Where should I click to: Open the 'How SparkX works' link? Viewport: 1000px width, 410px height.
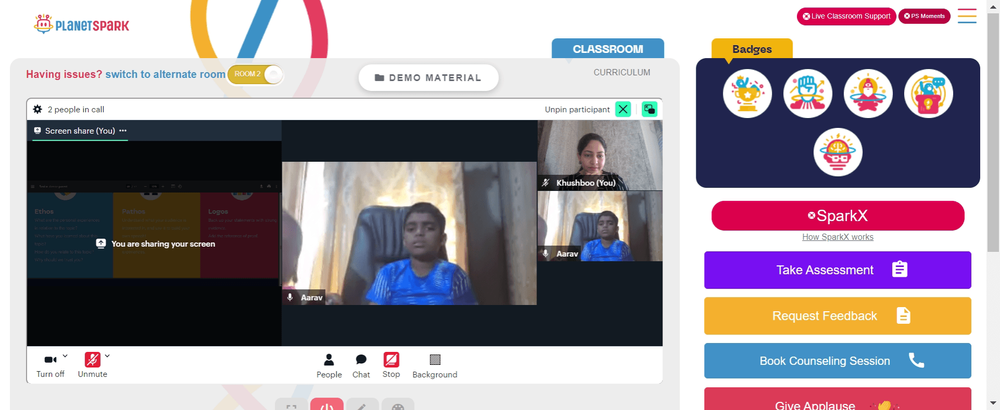(837, 237)
